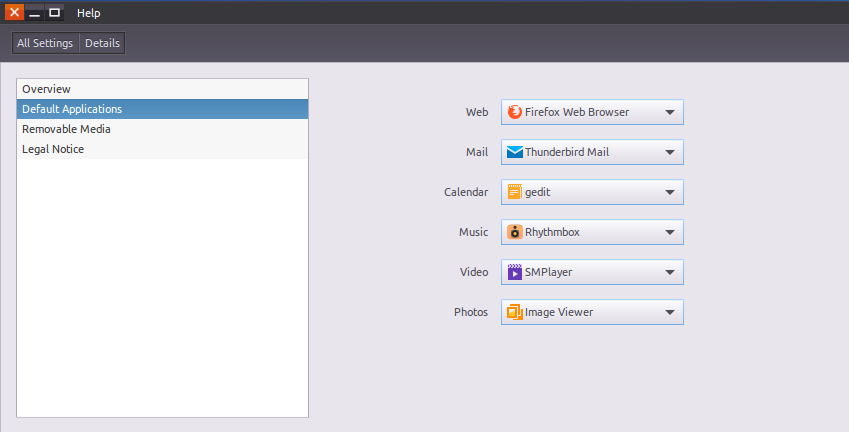Expand the Web dropdown arrow

coord(670,113)
